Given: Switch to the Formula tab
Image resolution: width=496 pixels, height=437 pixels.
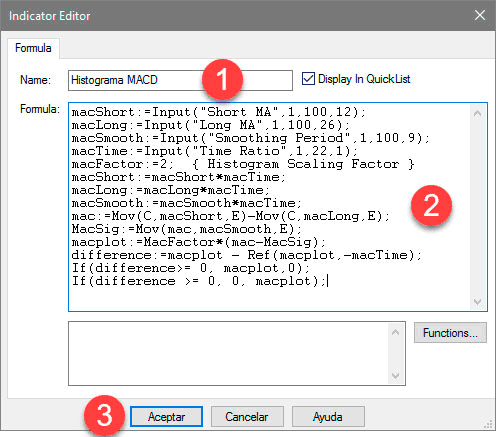Looking at the screenshot, I should [x=33, y=48].
